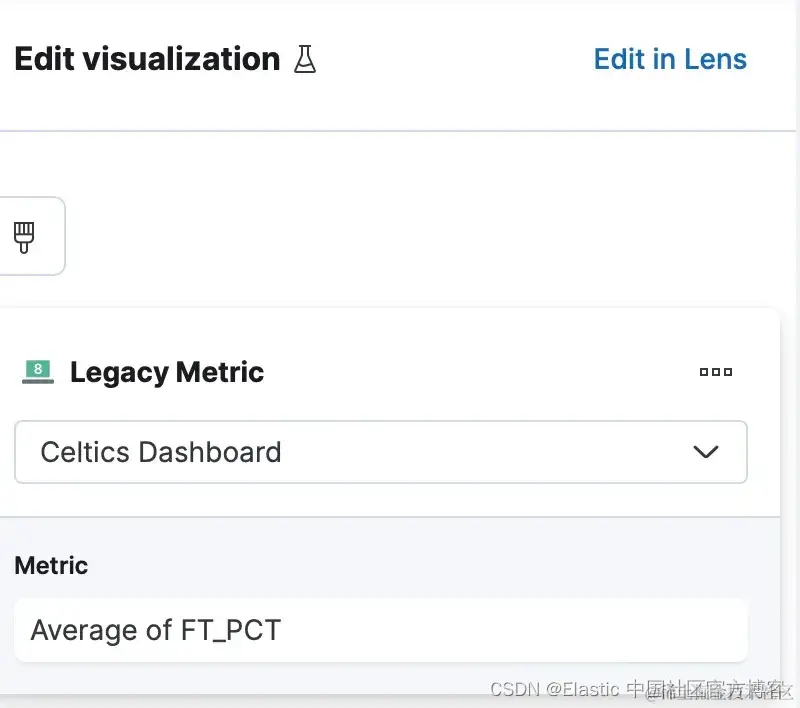
Task: Click the chevron arrow in the data view picker
Action: point(706,452)
